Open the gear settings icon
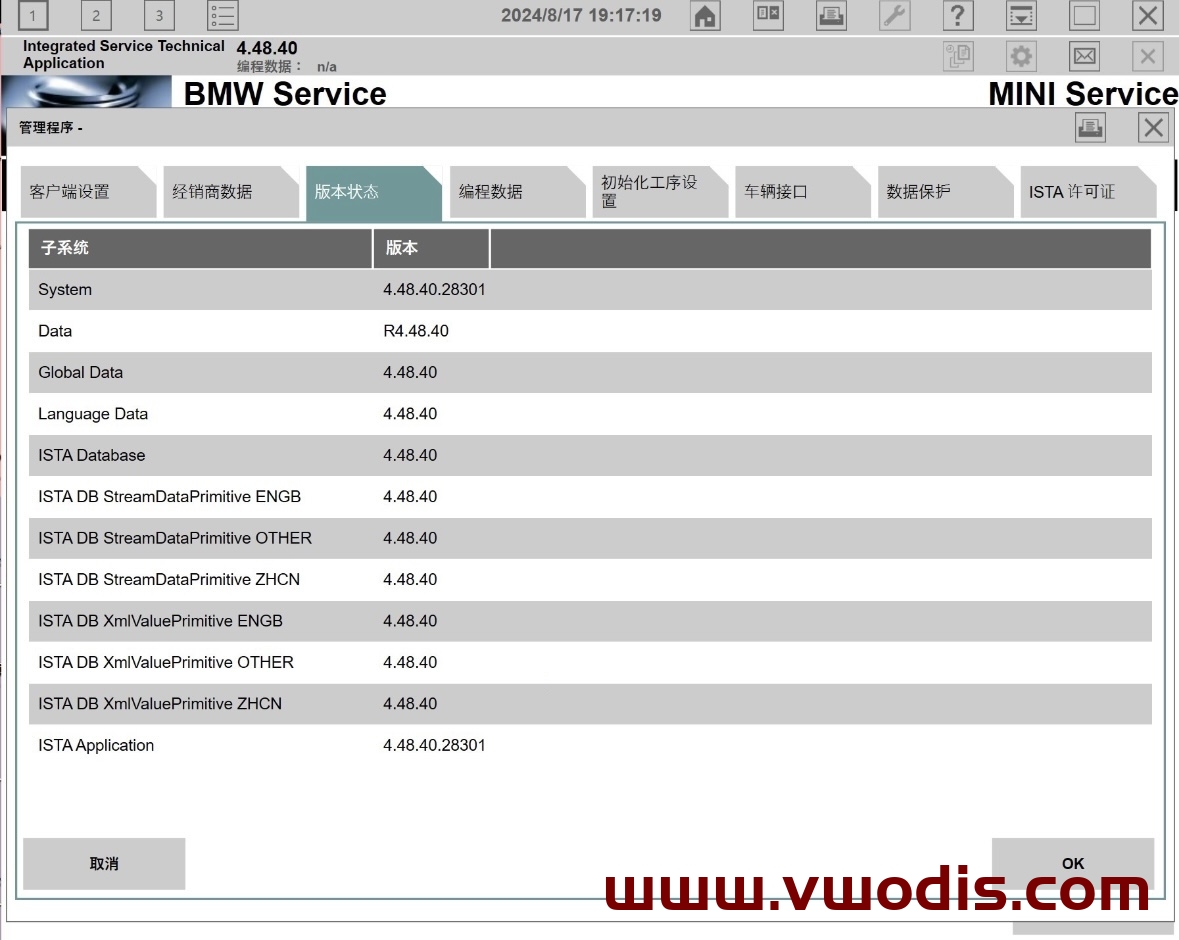Screen dimensions: 1179x940 pyautogui.click(x=1021, y=56)
